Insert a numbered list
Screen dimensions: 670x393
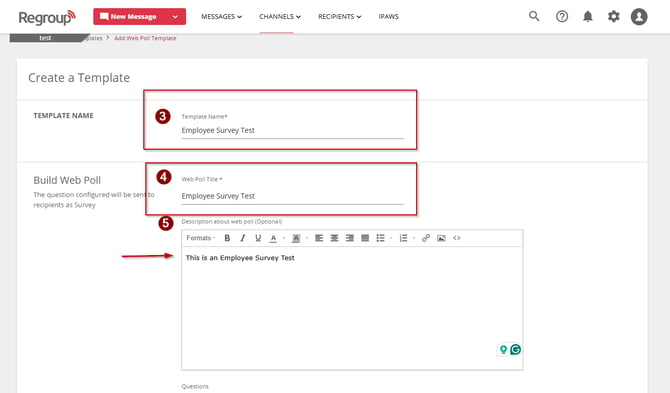[403, 238]
